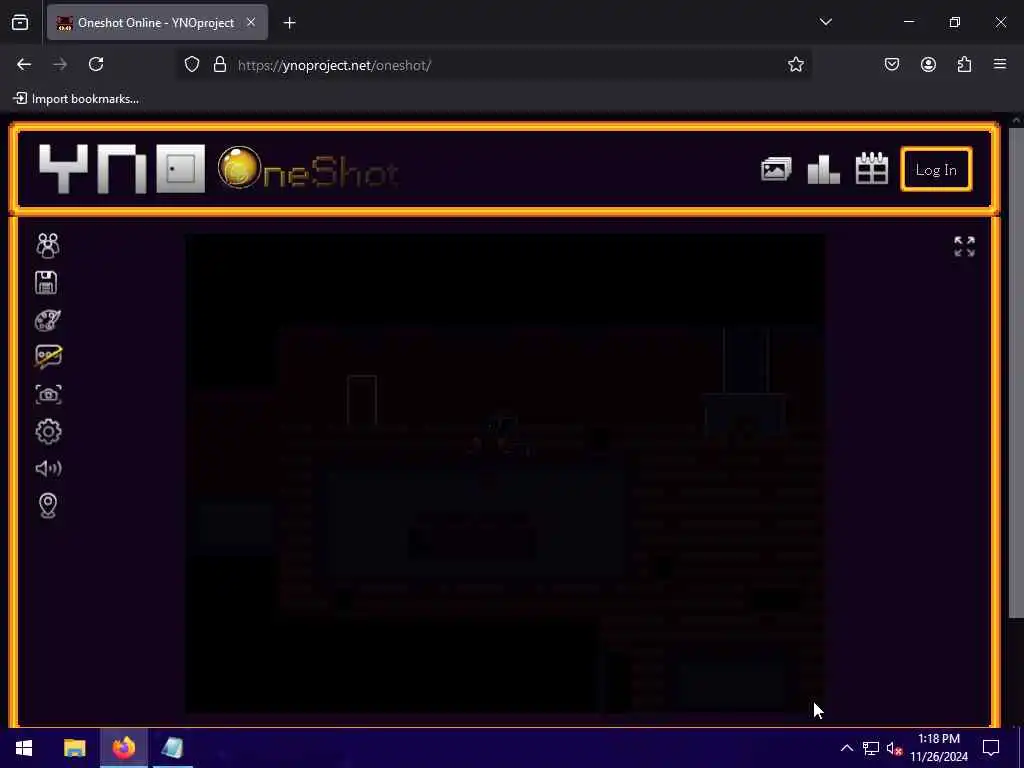Open Firefox View recent browsing icon
The width and height of the screenshot is (1024, 768).
coord(20,23)
